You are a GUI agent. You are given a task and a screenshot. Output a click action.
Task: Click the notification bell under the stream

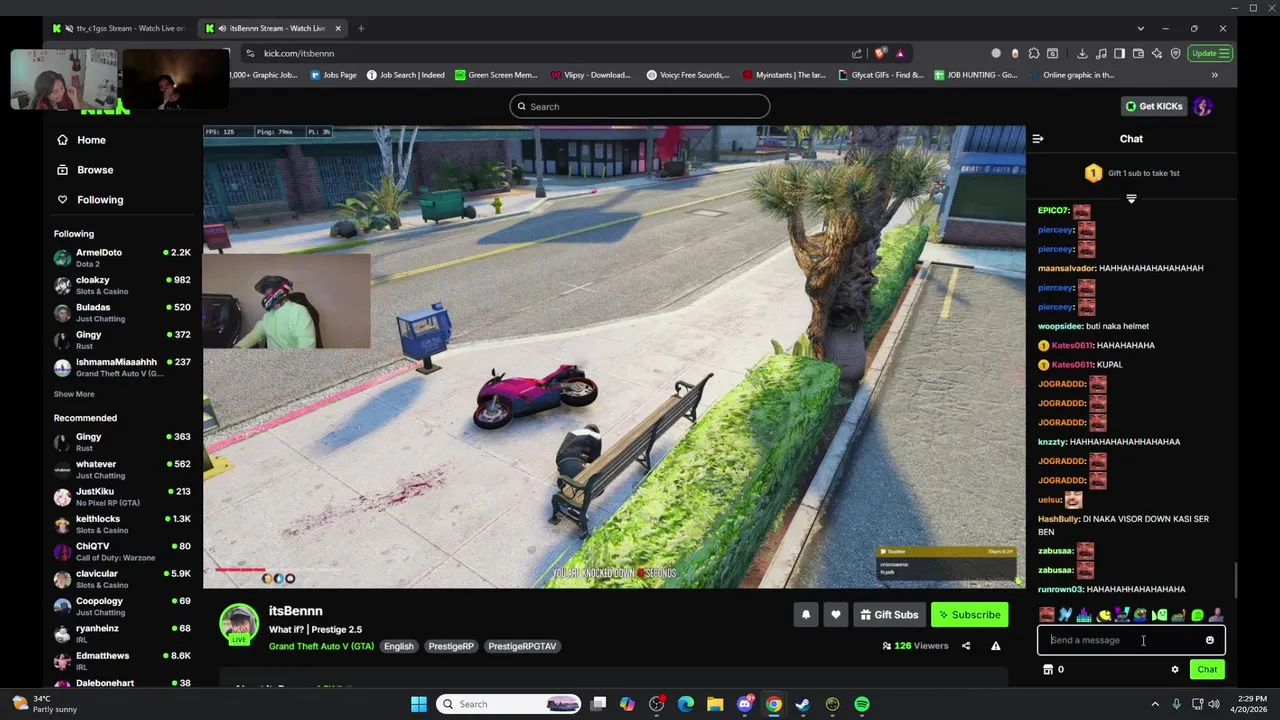click(x=806, y=615)
